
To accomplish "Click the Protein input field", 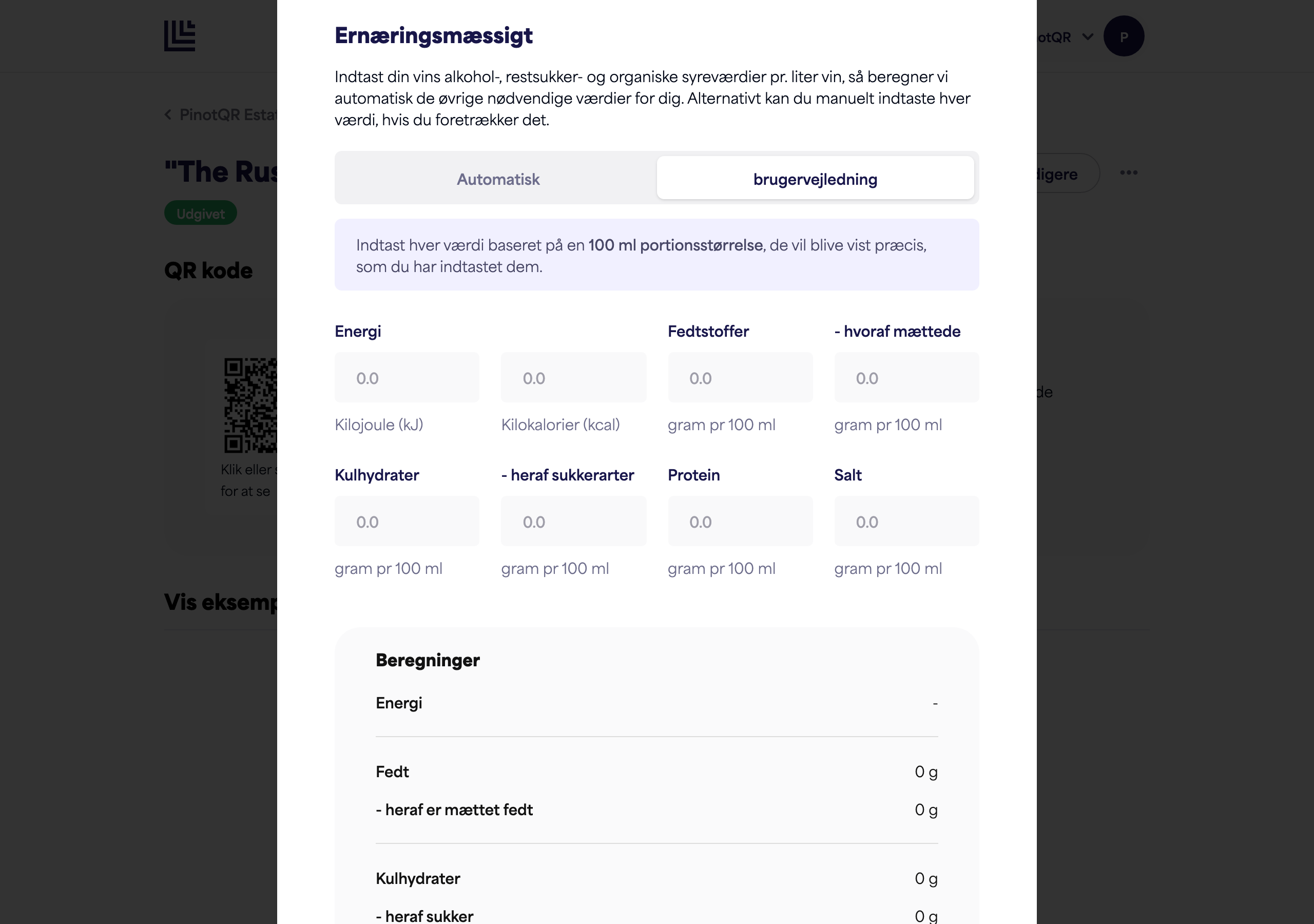I will pos(740,521).
